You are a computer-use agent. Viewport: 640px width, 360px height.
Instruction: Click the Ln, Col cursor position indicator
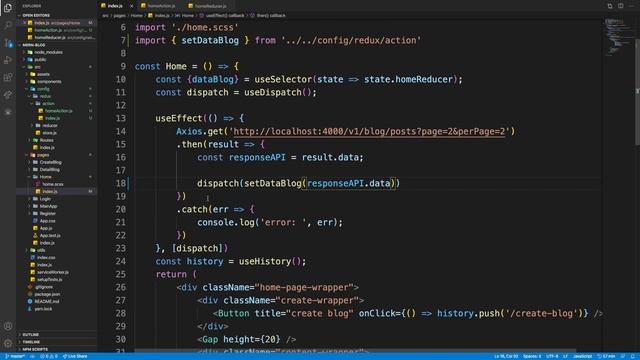[x=506, y=356]
